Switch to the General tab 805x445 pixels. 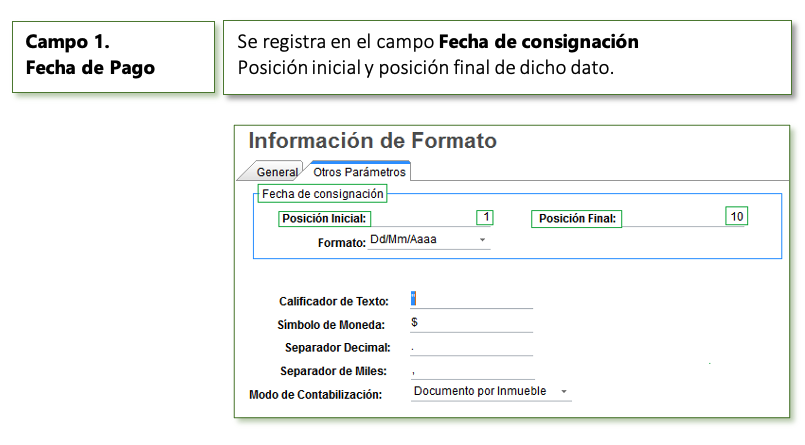pos(277,172)
